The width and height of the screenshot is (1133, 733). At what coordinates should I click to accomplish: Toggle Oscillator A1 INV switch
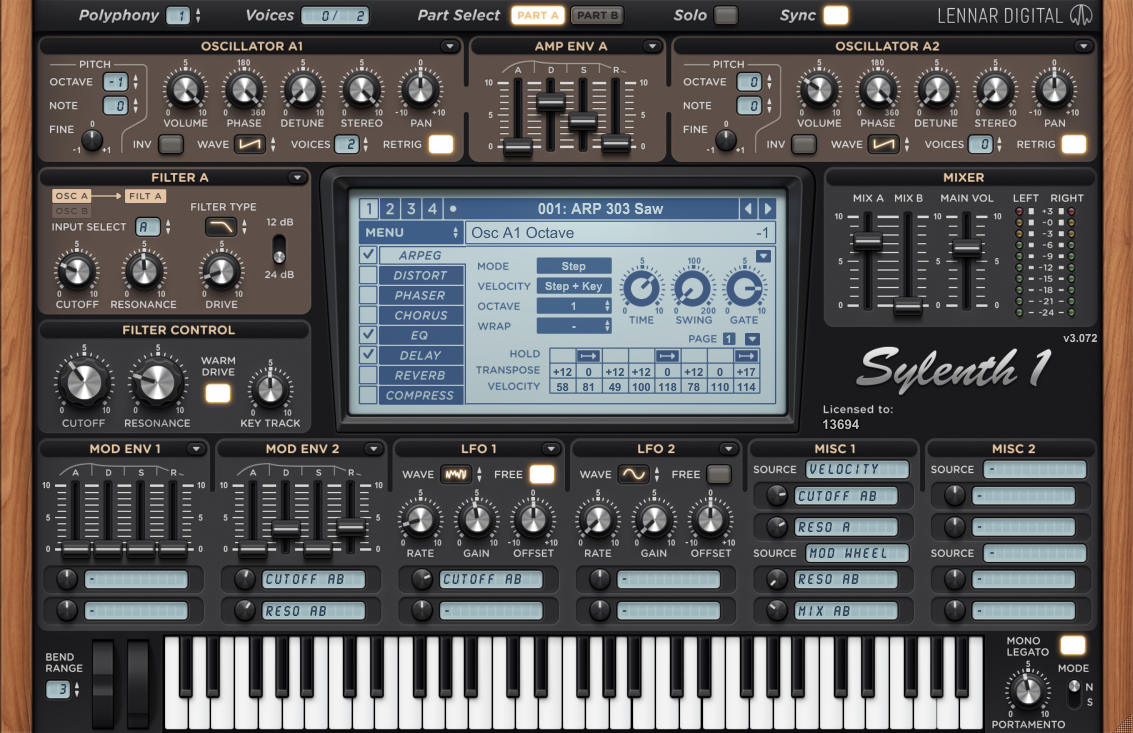point(171,145)
